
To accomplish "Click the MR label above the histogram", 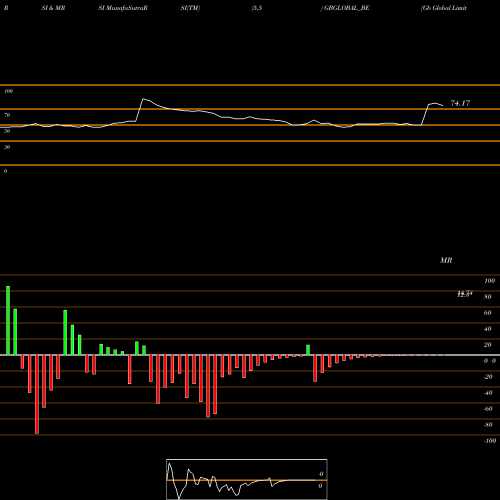I will tap(446, 260).
